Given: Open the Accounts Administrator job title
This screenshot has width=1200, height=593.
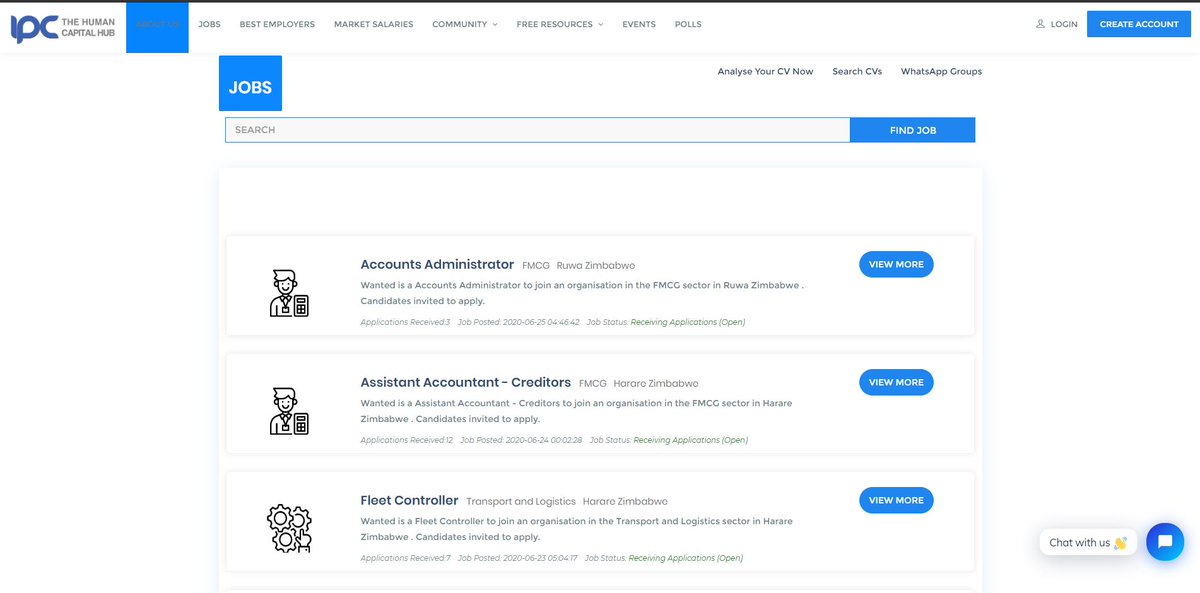Looking at the screenshot, I should tap(437, 265).
